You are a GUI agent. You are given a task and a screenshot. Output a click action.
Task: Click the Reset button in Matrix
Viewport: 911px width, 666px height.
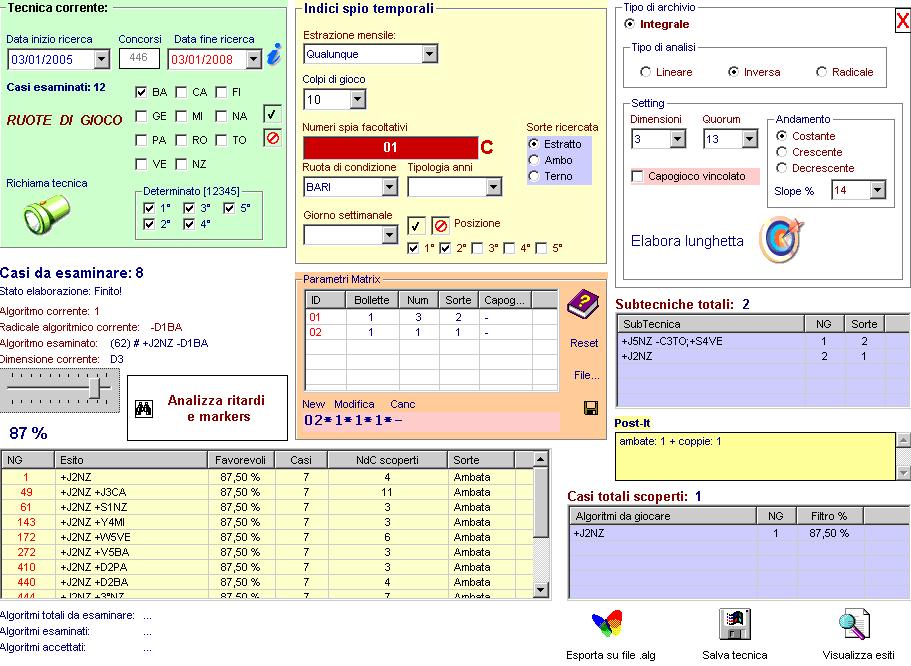[x=584, y=343]
